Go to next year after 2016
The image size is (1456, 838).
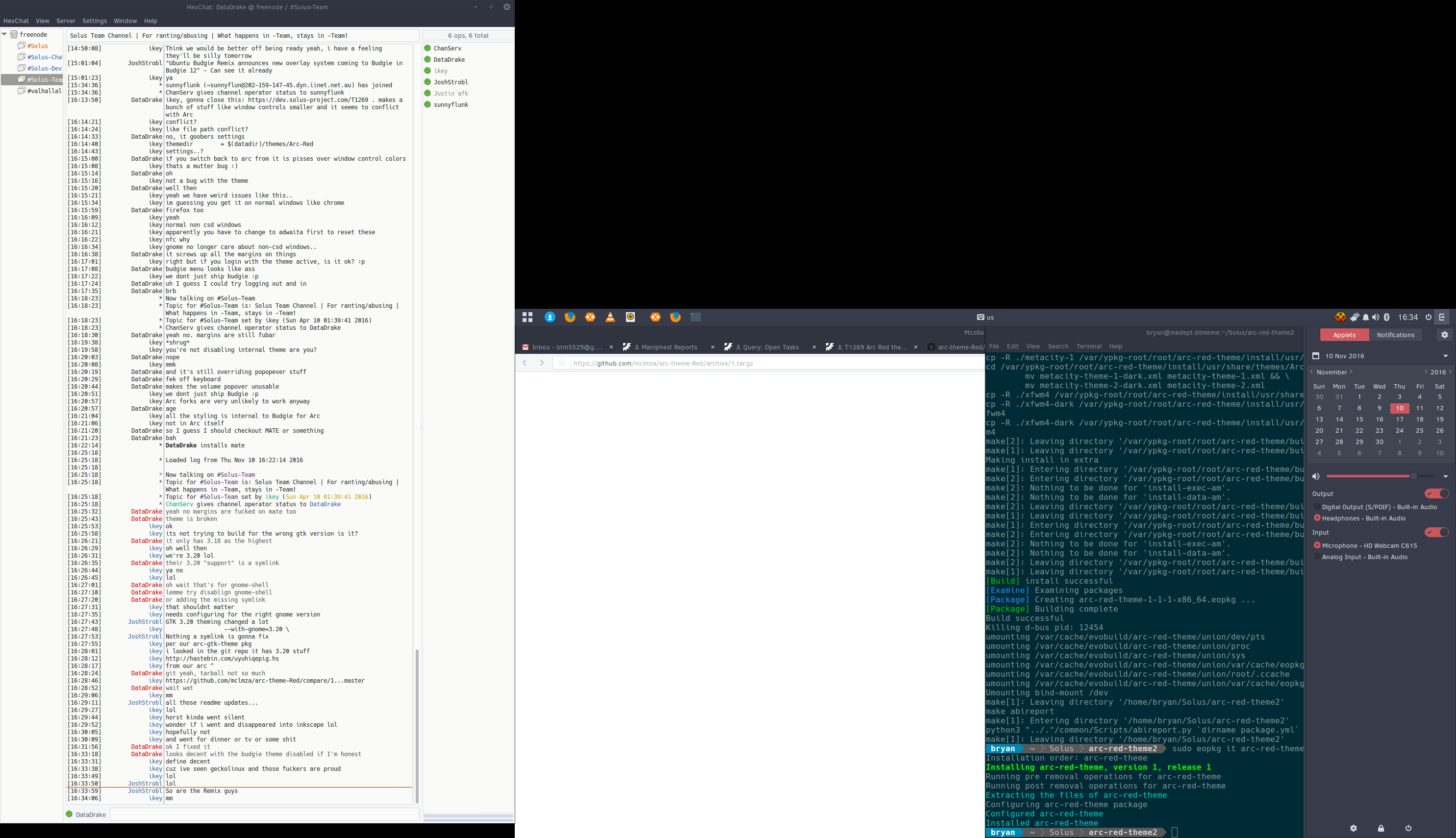click(x=1450, y=372)
